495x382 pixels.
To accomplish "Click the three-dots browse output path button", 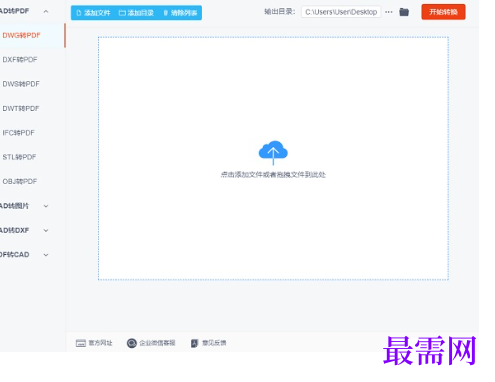I will [389, 12].
